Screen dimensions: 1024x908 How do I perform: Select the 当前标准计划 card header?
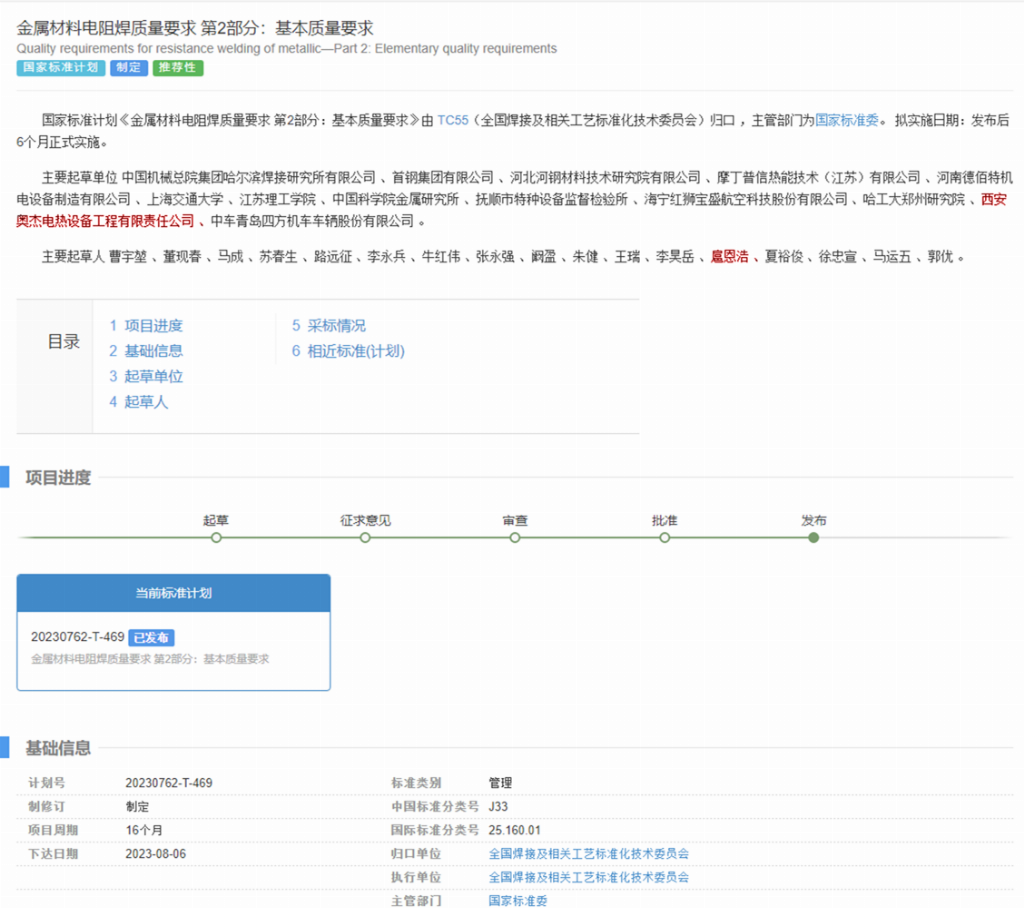pos(173,593)
